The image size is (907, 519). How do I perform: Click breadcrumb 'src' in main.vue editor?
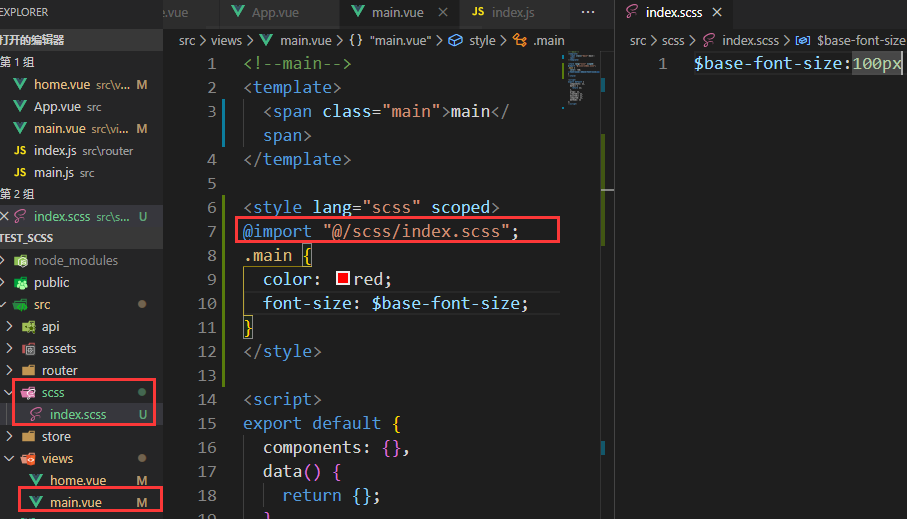(x=187, y=41)
